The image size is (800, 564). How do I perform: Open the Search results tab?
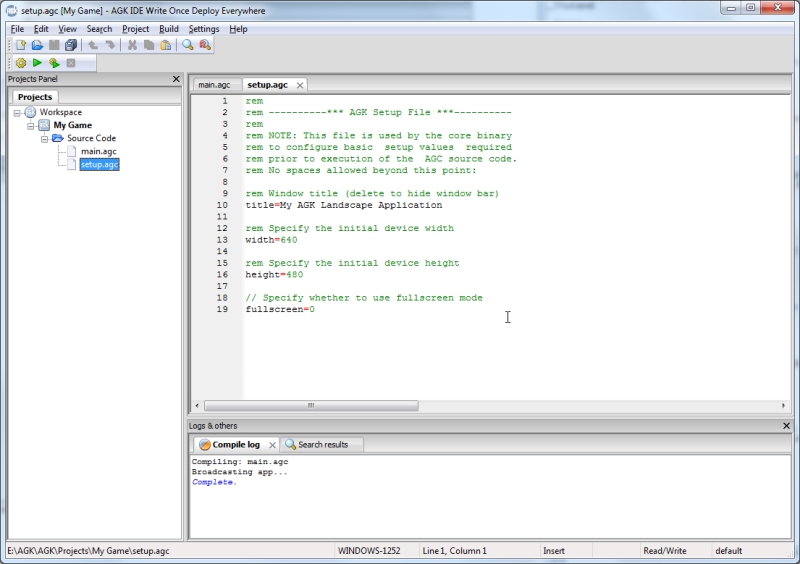tap(322, 444)
